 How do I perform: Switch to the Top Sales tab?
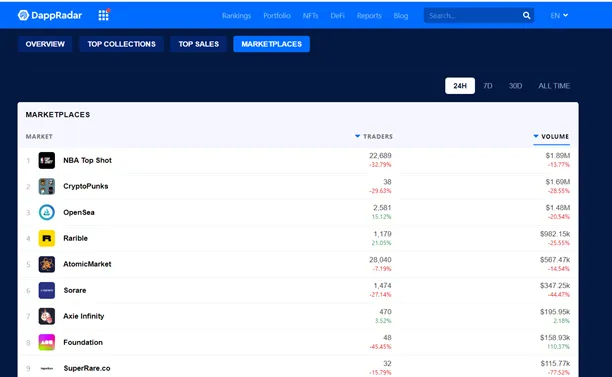(198, 44)
